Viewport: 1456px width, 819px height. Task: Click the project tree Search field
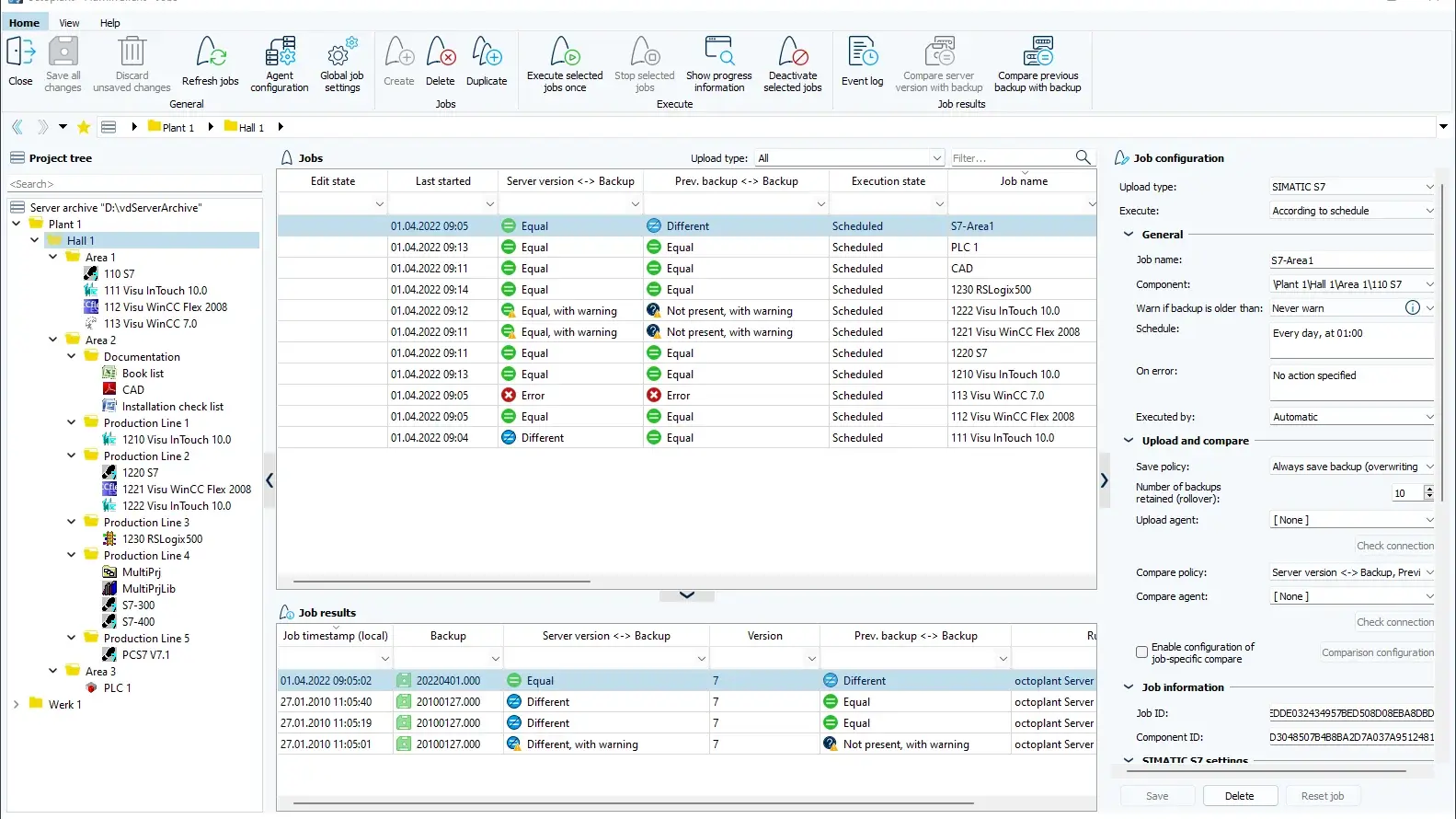(135, 184)
